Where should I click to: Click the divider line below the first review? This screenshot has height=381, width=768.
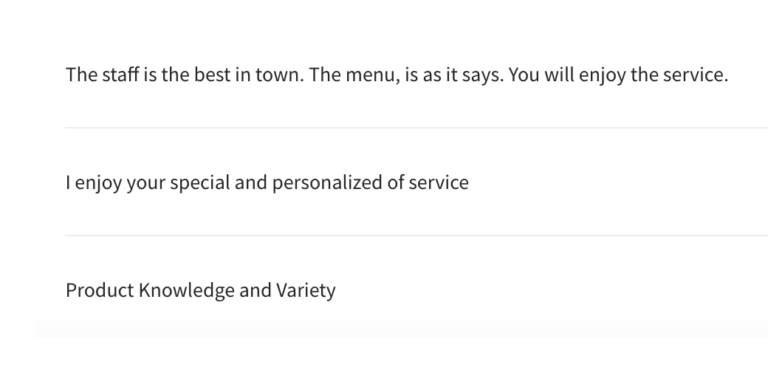[416, 127]
